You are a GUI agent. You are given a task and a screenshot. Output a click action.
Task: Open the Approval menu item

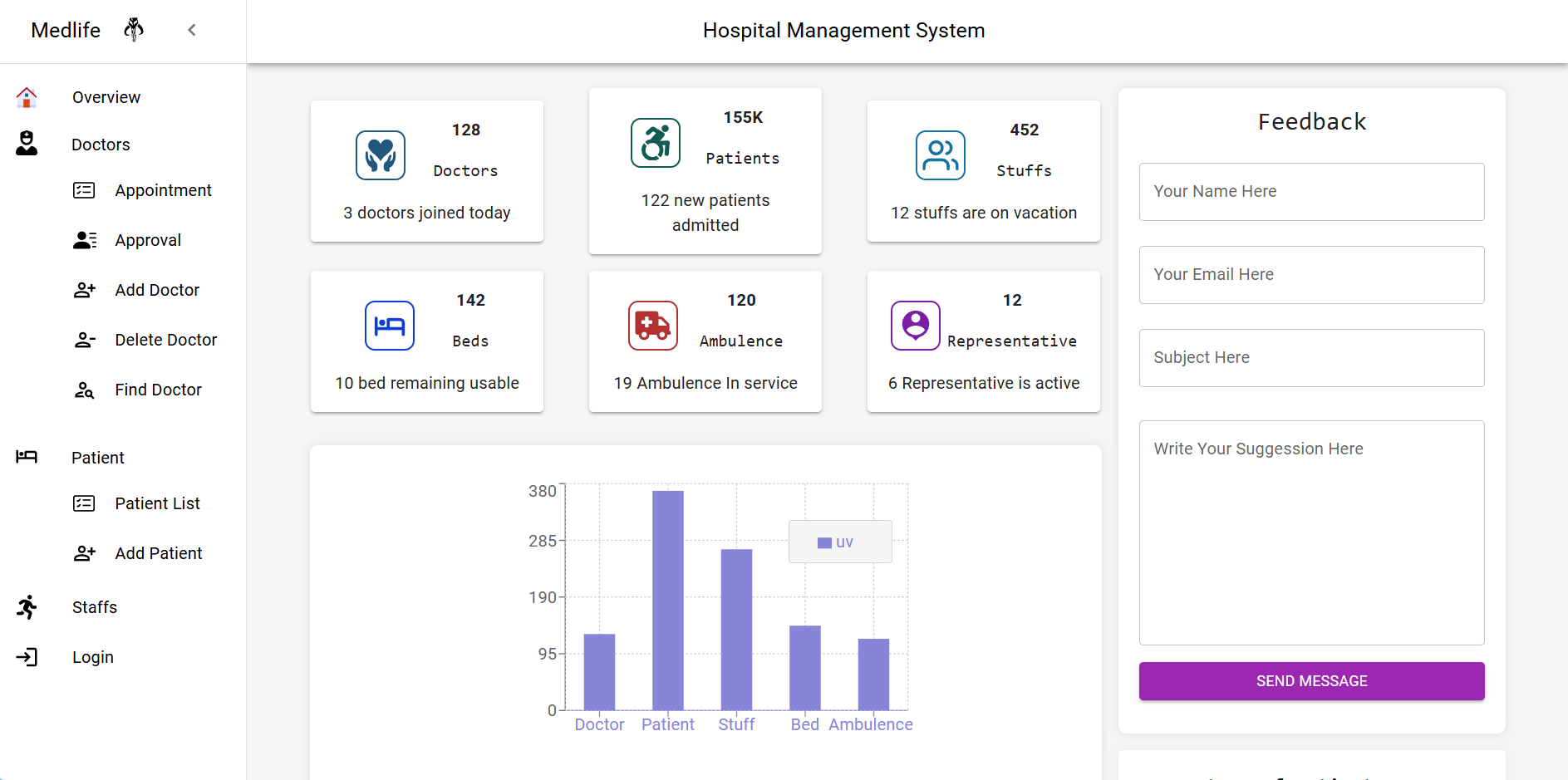pyautogui.click(x=148, y=240)
